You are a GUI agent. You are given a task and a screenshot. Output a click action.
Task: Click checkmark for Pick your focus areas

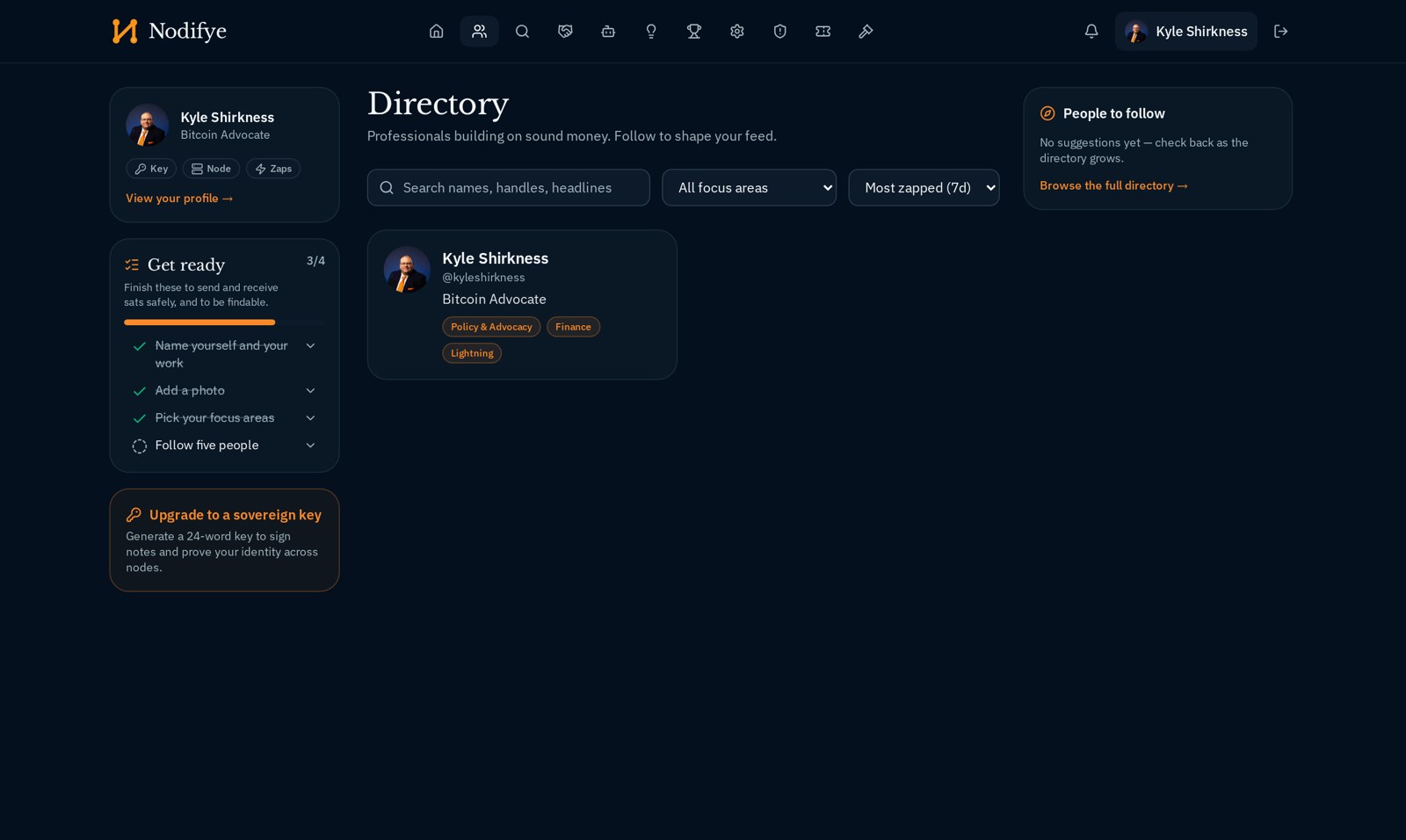click(139, 418)
